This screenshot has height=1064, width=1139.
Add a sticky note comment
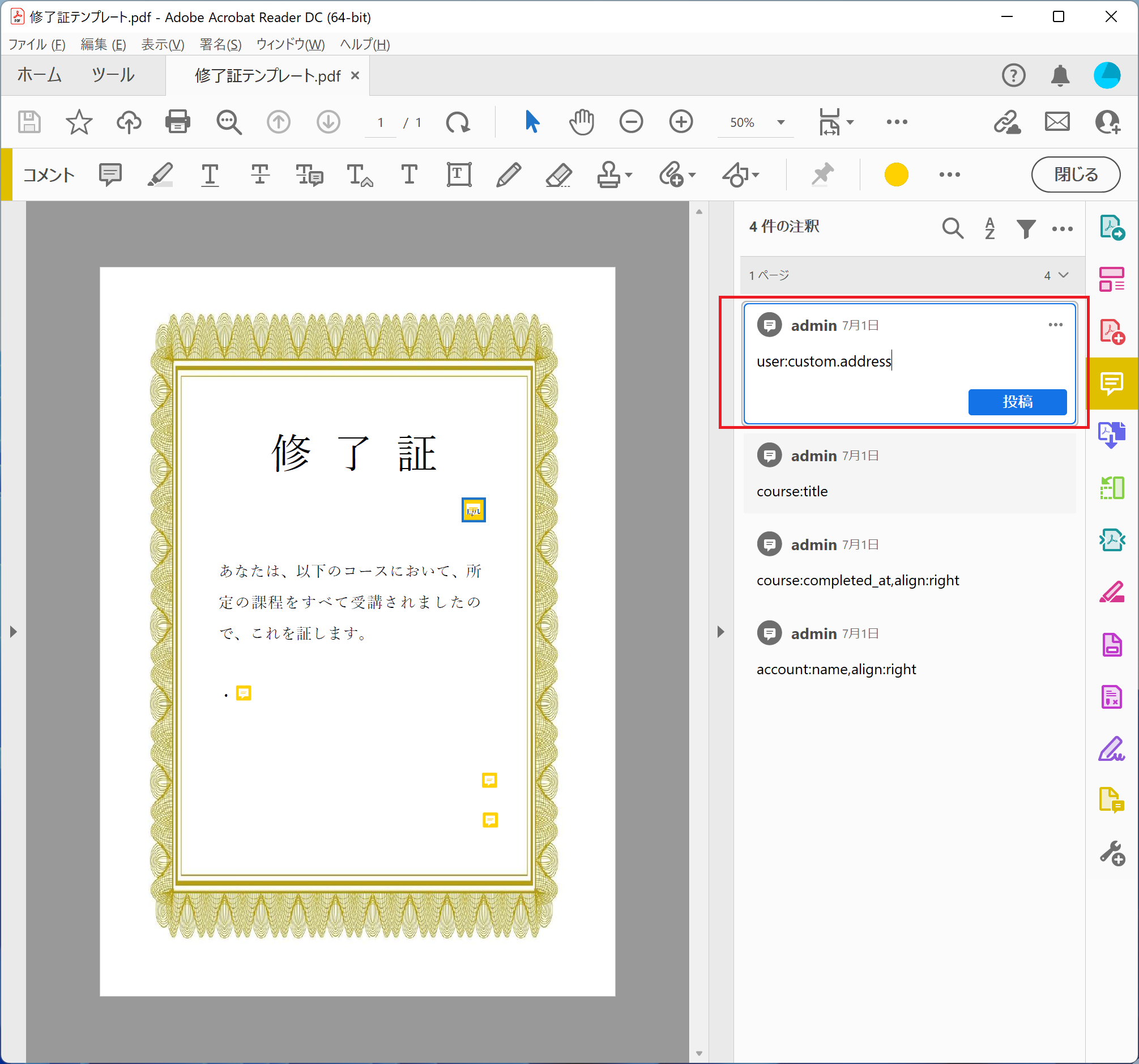pos(110,175)
